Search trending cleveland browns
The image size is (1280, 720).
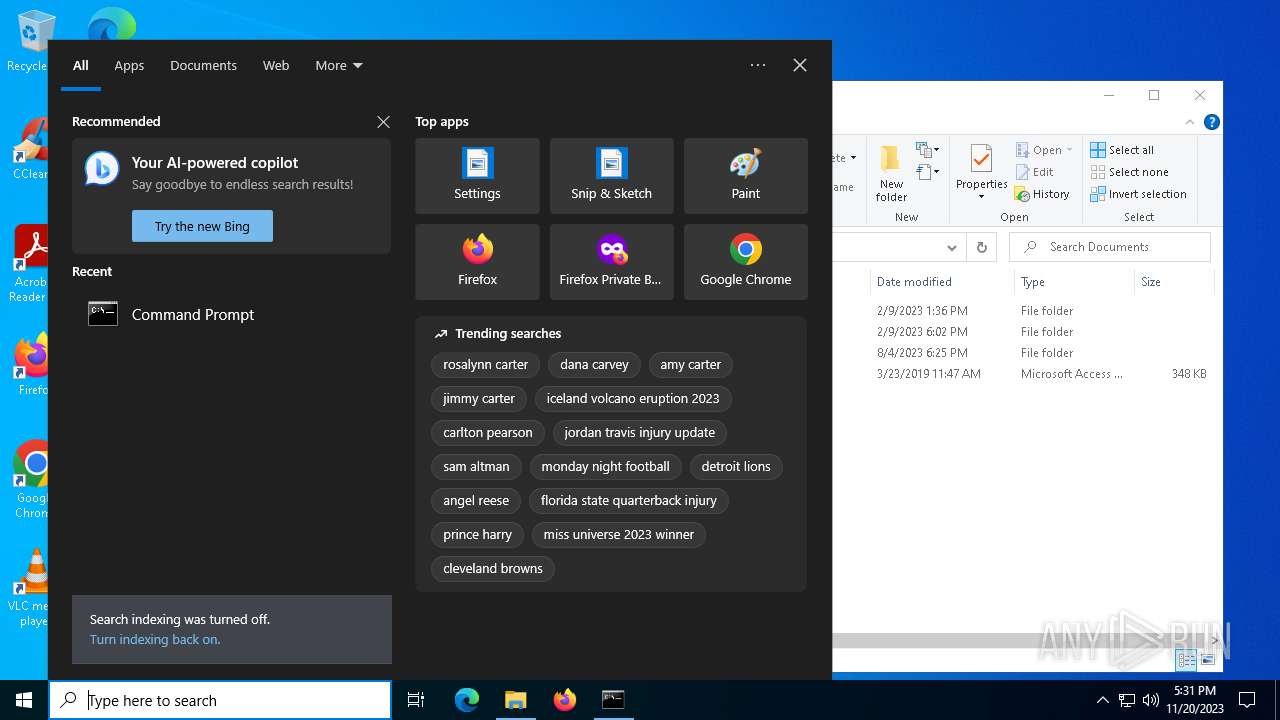493,569
